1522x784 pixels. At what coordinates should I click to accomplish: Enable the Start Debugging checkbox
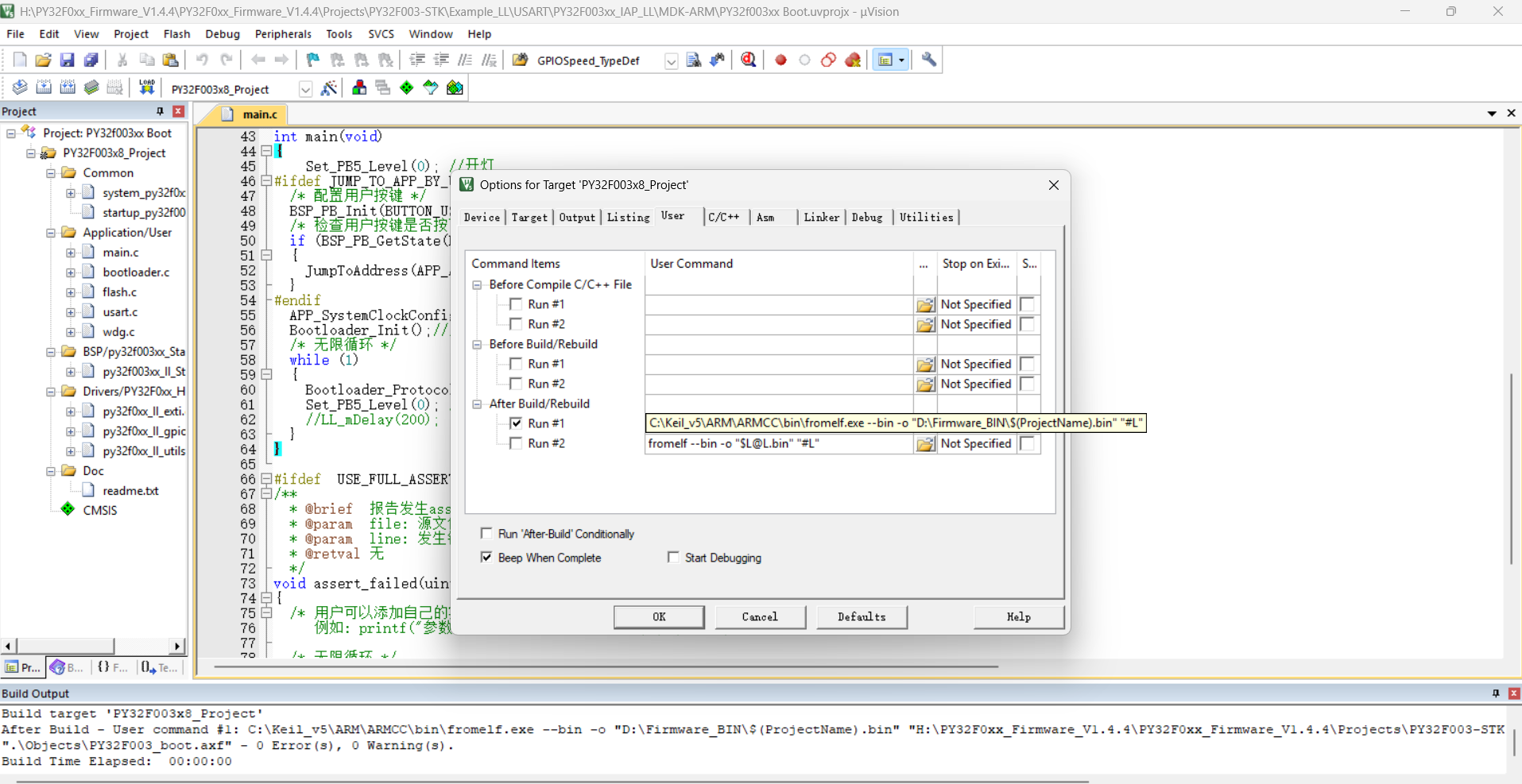click(x=673, y=558)
